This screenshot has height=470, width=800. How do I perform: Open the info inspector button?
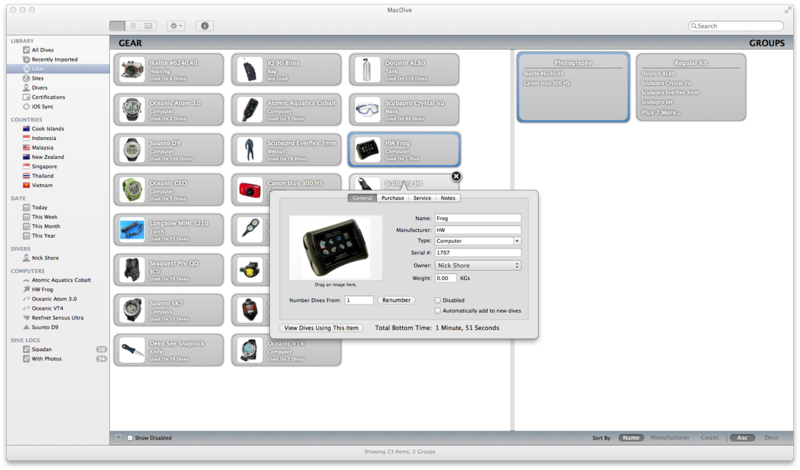[x=205, y=26]
